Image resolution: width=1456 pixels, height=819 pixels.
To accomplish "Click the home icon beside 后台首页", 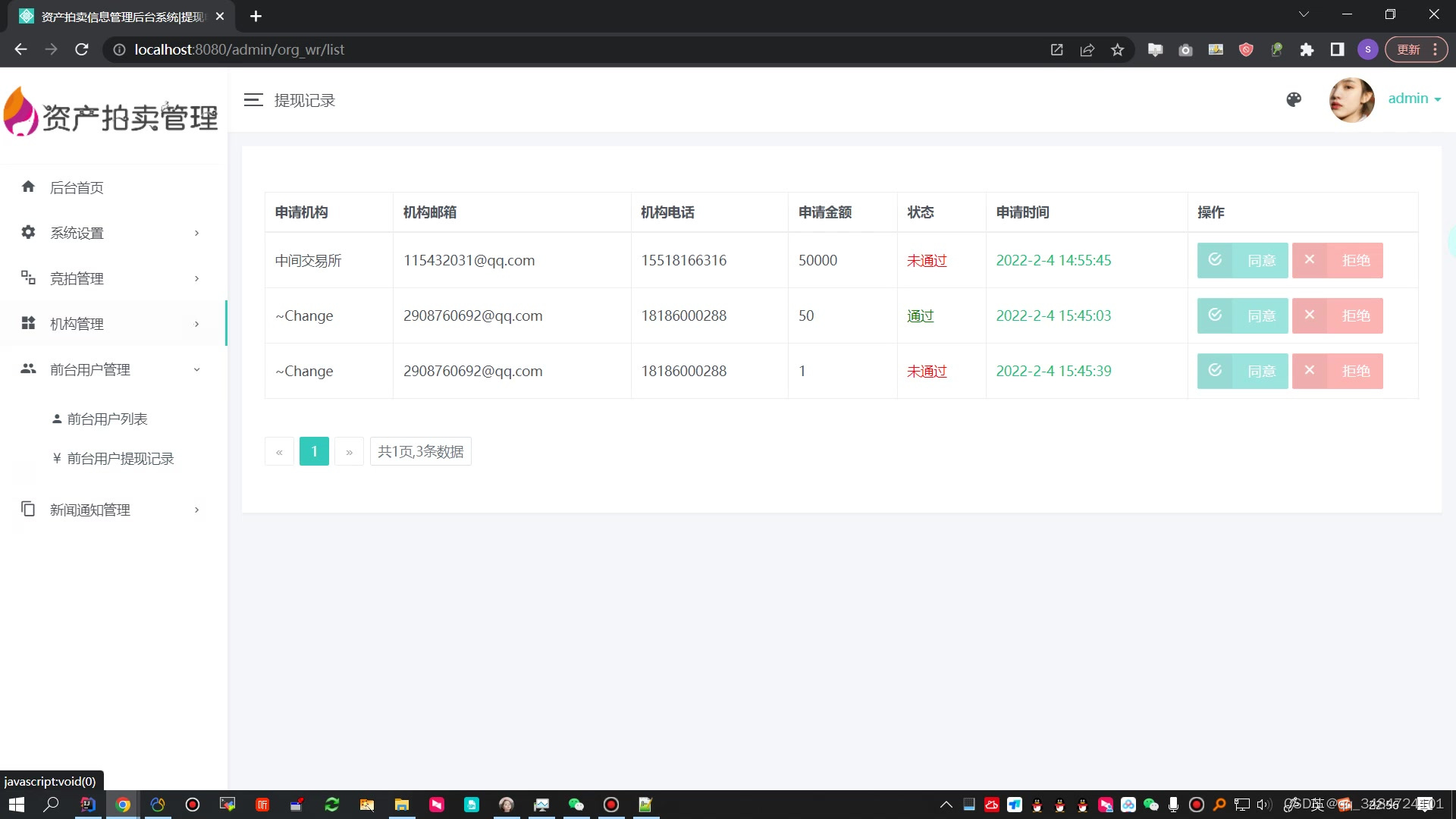I will pos(28,187).
